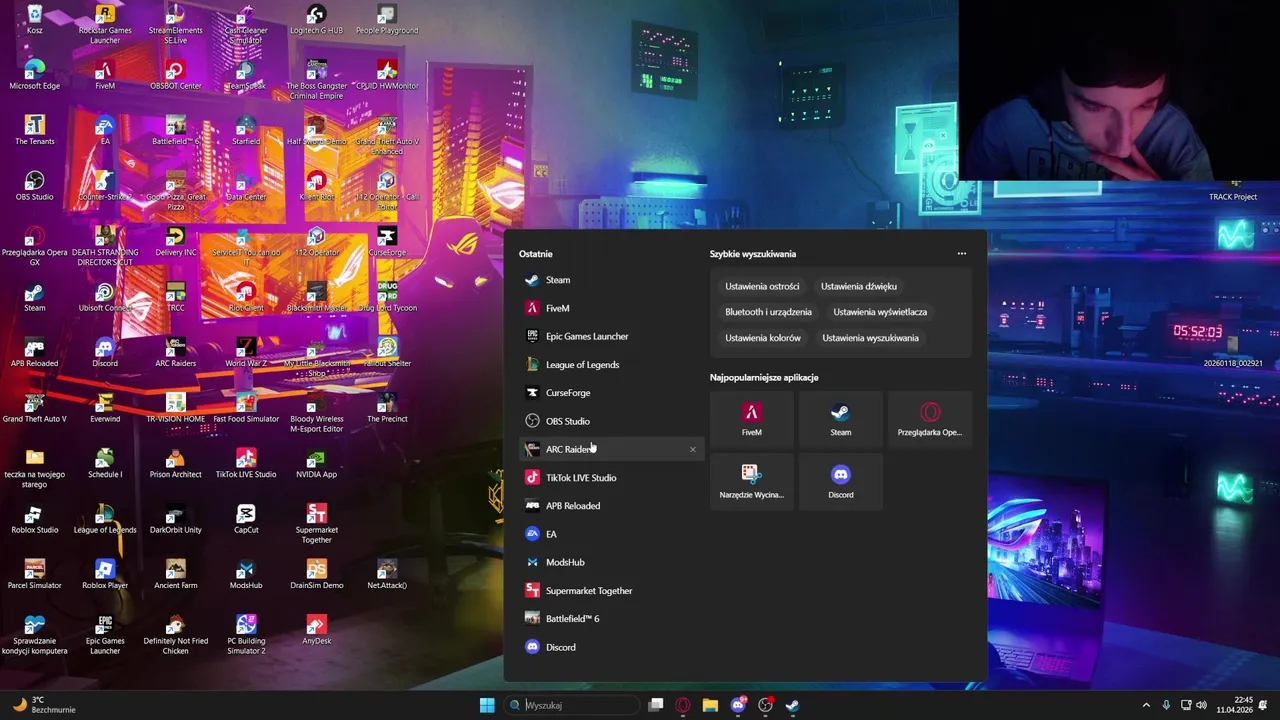
Task: Select TRACK Project desktop icon
Action: pyautogui.click(x=1233, y=191)
